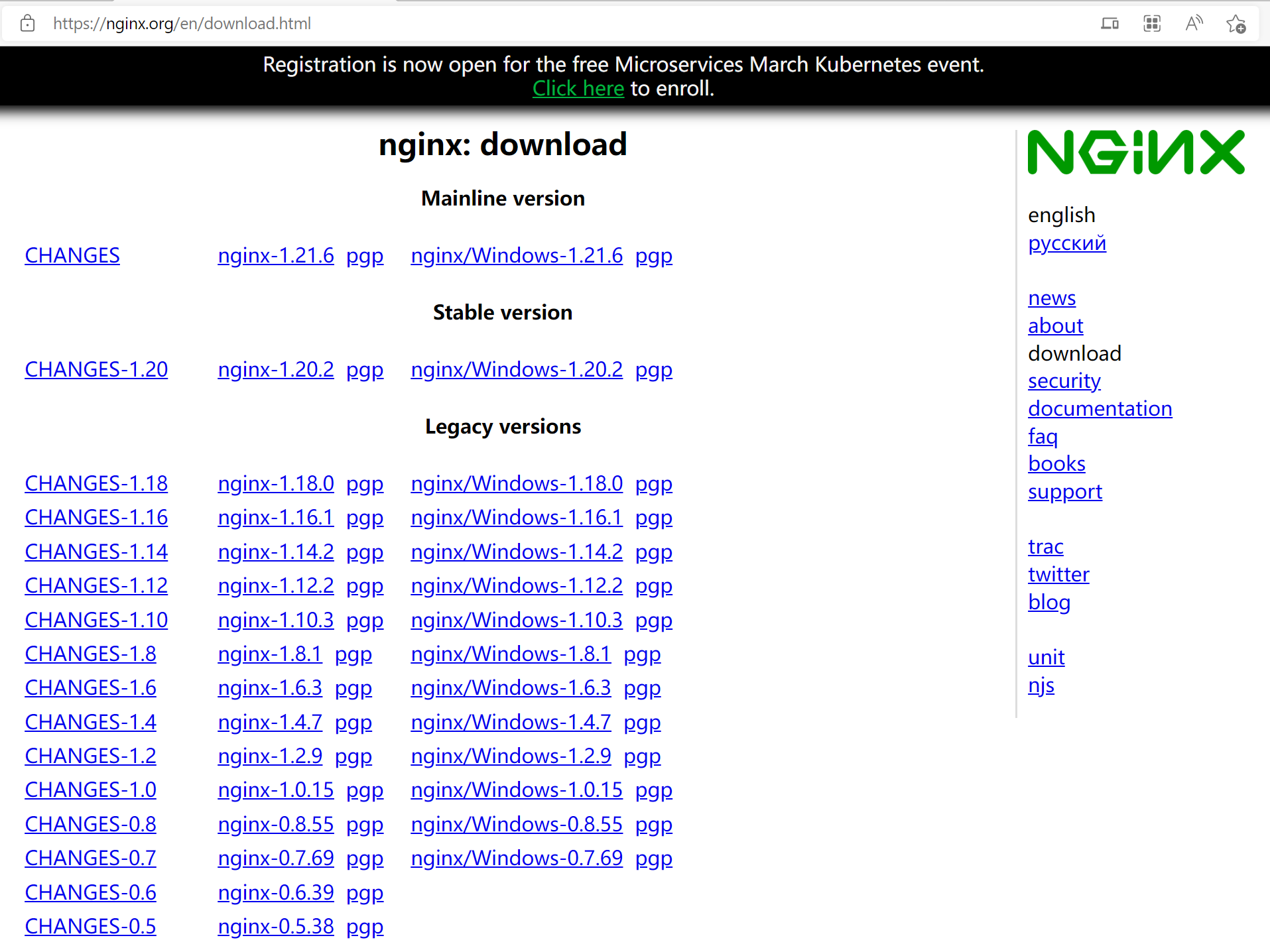Screen dimensions: 1270x952
Task: Open pgp signature for nginx/Windows-0.7.69
Action: pyautogui.click(x=654, y=859)
